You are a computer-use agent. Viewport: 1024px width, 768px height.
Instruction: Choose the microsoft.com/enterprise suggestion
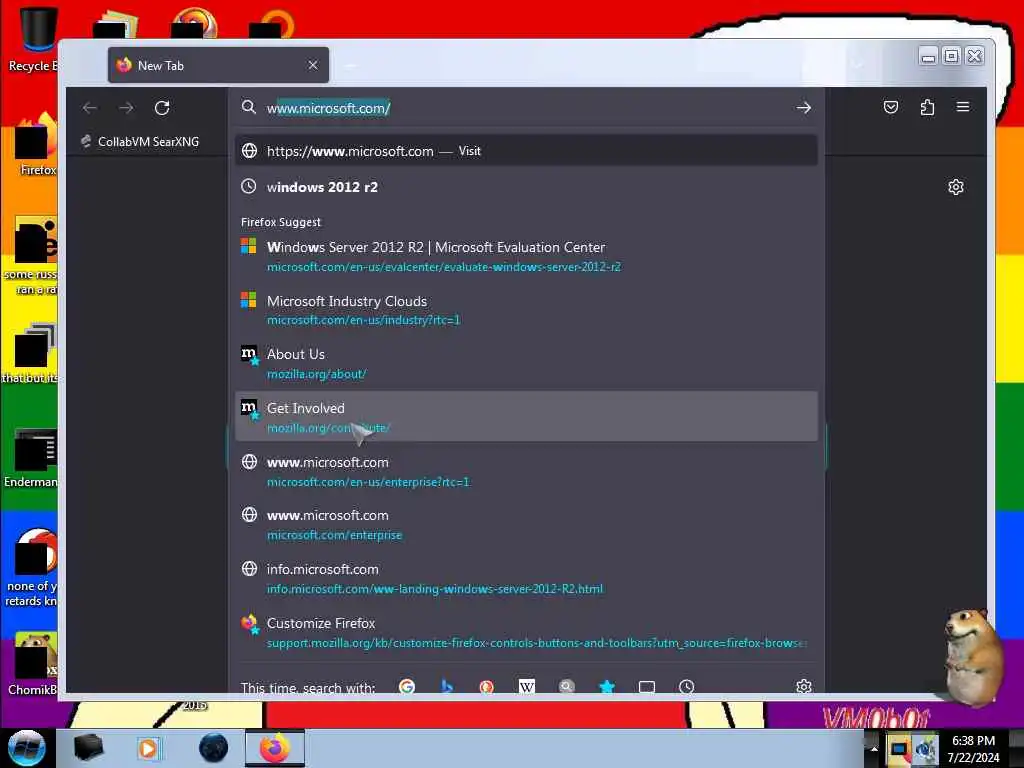pyautogui.click(x=526, y=524)
